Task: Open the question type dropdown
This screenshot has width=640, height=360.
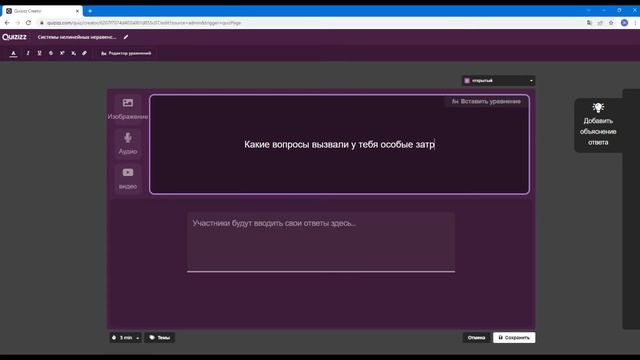Action: coord(498,81)
